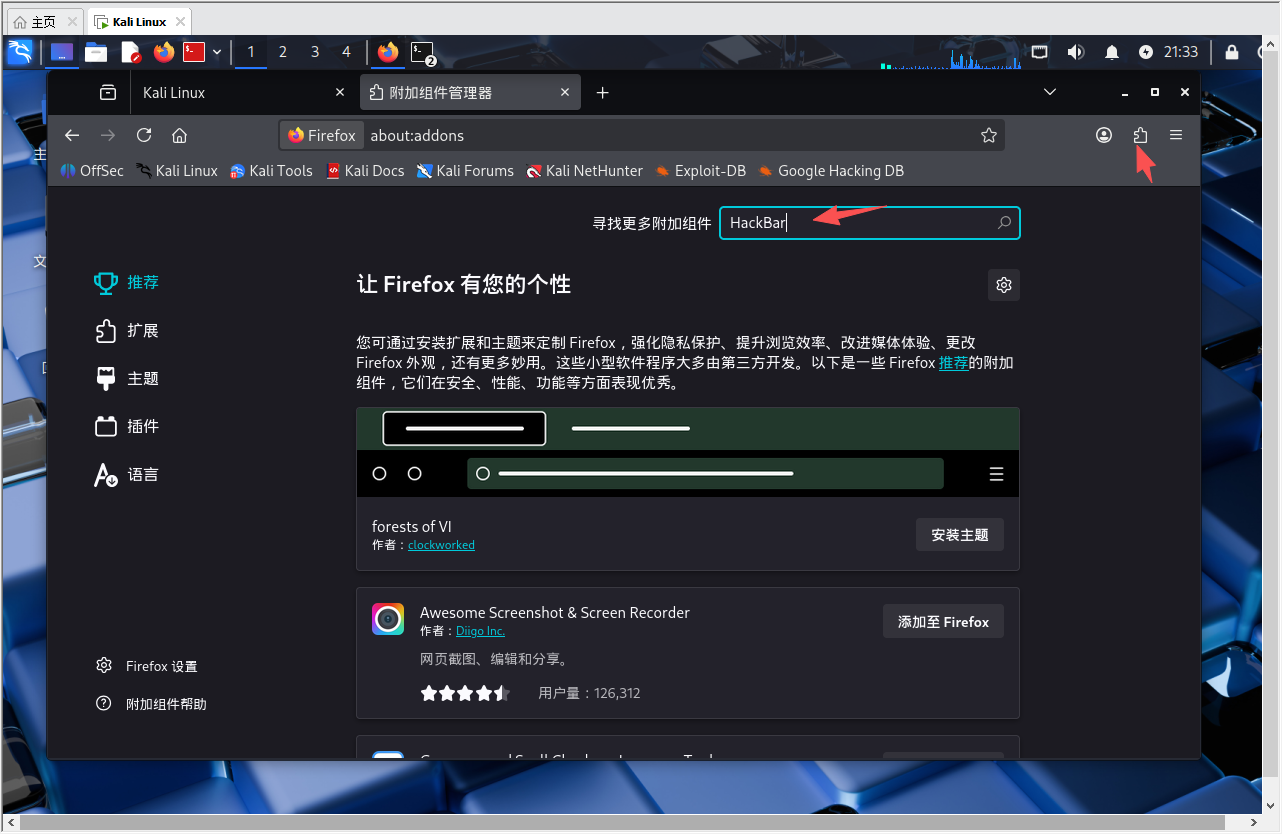Expand the terminal launcher dropdown arrow

point(217,52)
